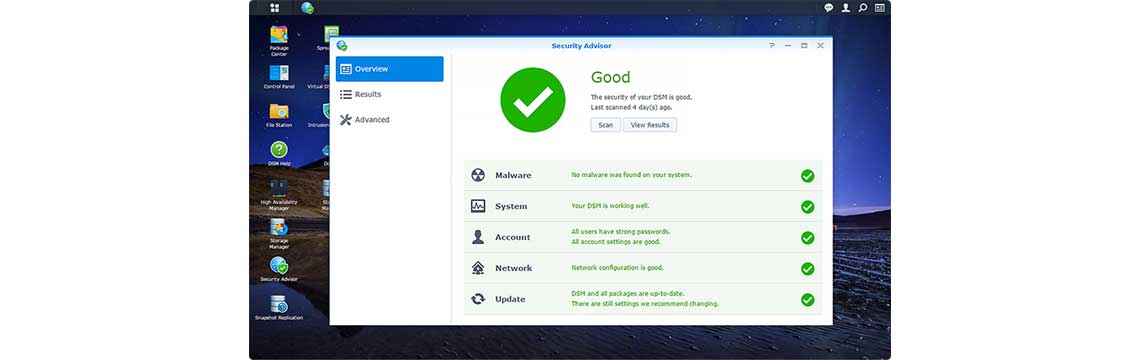This screenshot has height=360, width=1140.
Task: Launch High Availability Manager desktop icon
Action: (279, 195)
